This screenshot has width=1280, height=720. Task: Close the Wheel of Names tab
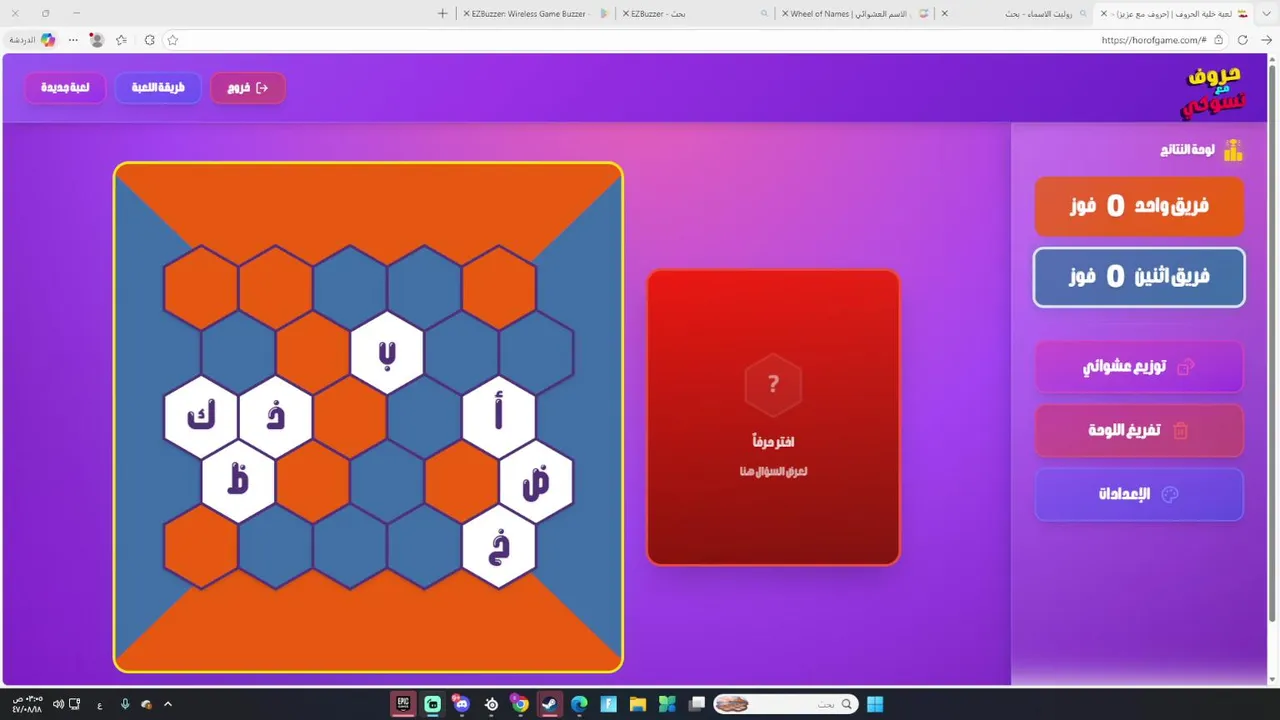tap(785, 13)
